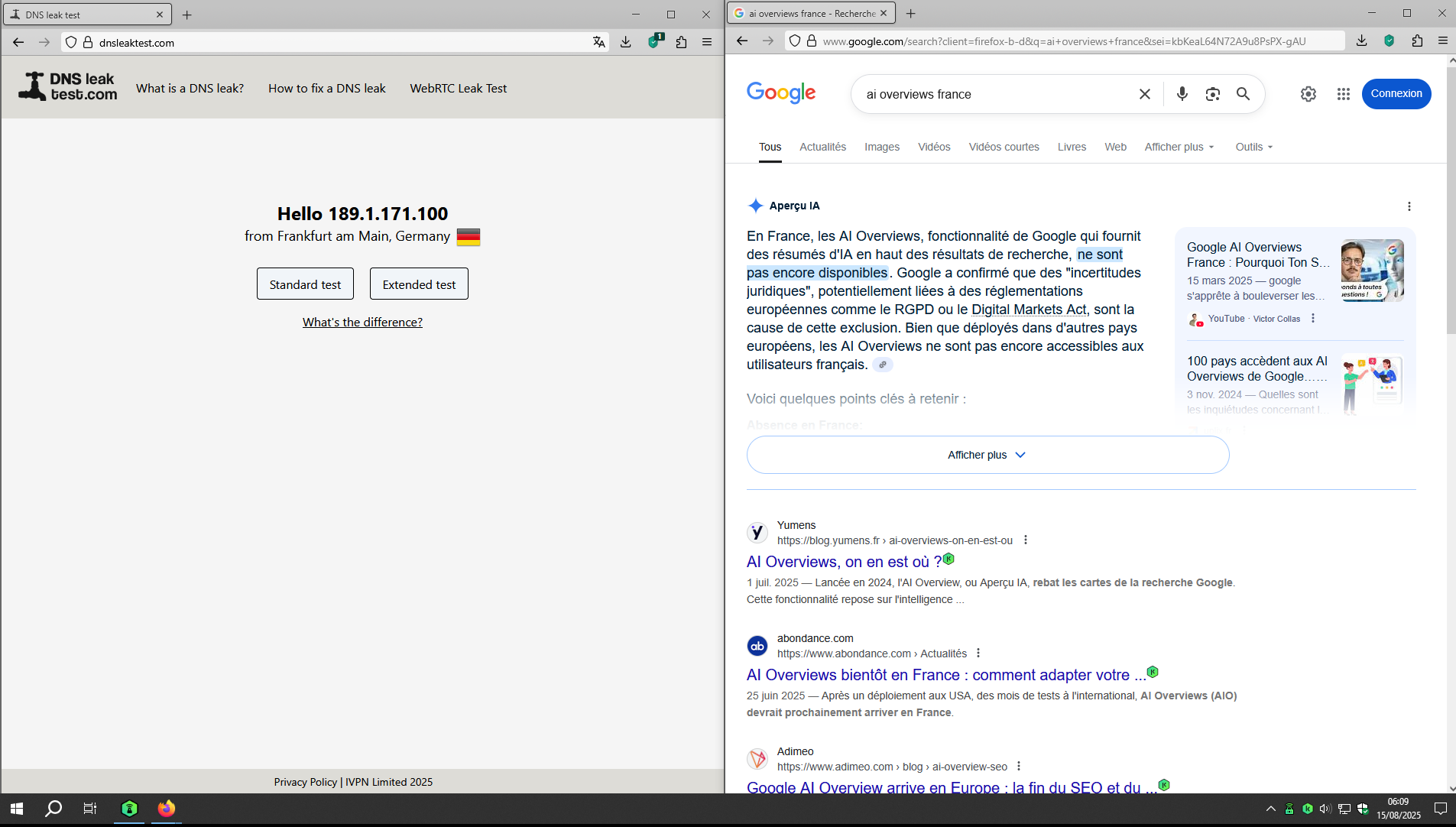
Task: Select the 'Vidéos' search tab
Action: click(934, 147)
